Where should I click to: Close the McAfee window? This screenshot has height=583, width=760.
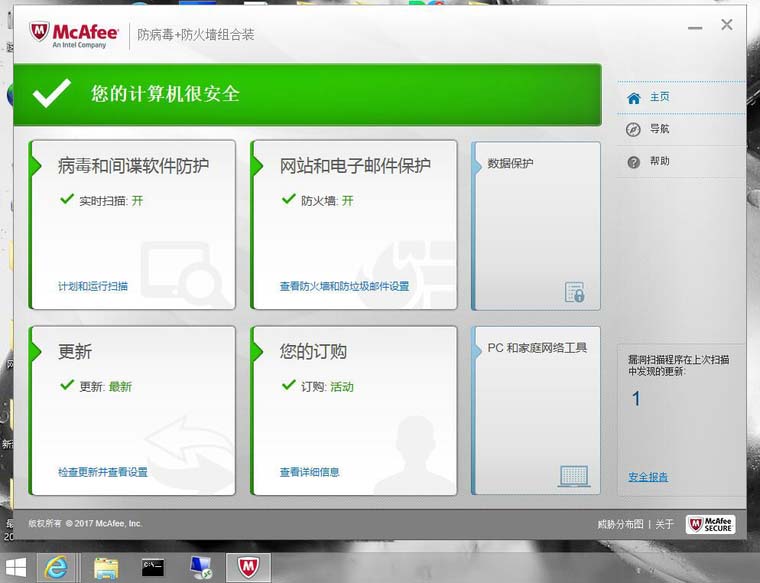click(x=727, y=25)
